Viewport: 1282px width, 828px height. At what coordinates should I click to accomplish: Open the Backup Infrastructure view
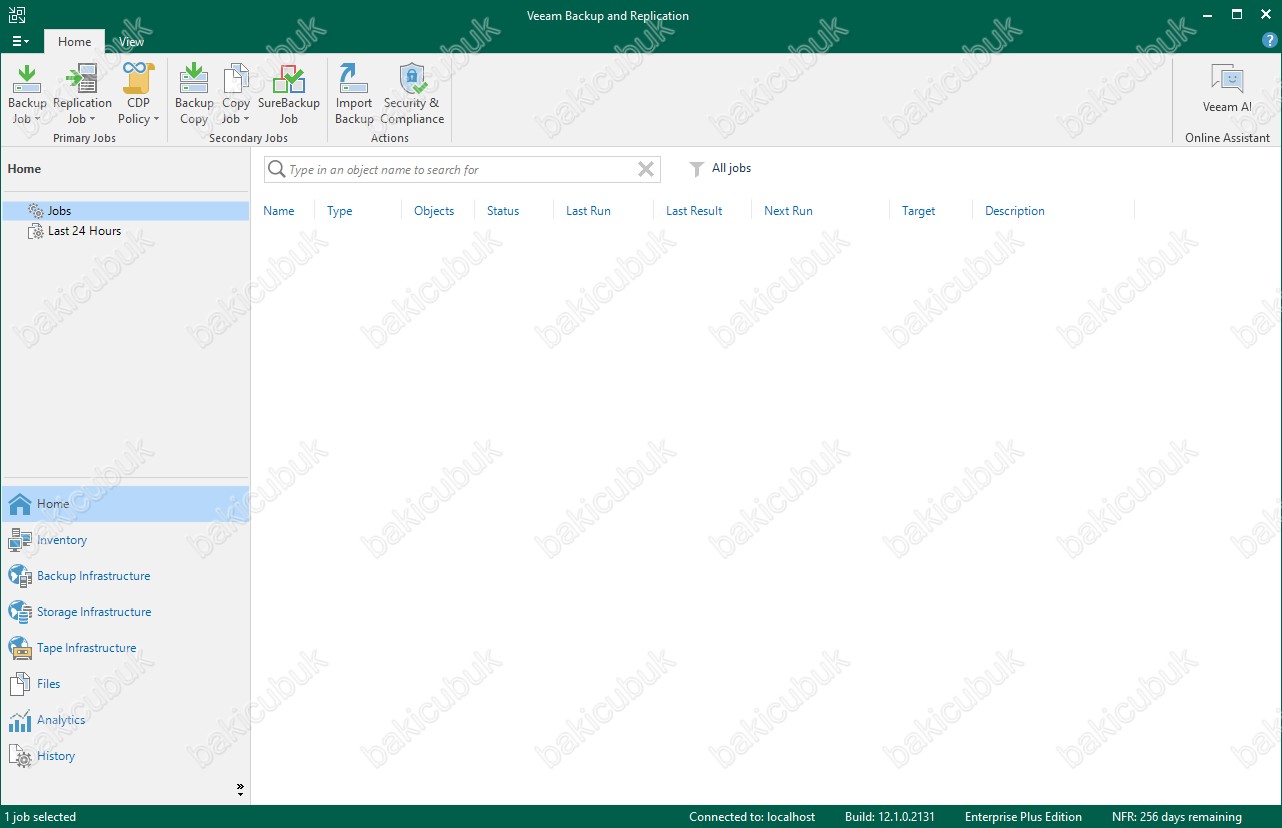point(93,576)
